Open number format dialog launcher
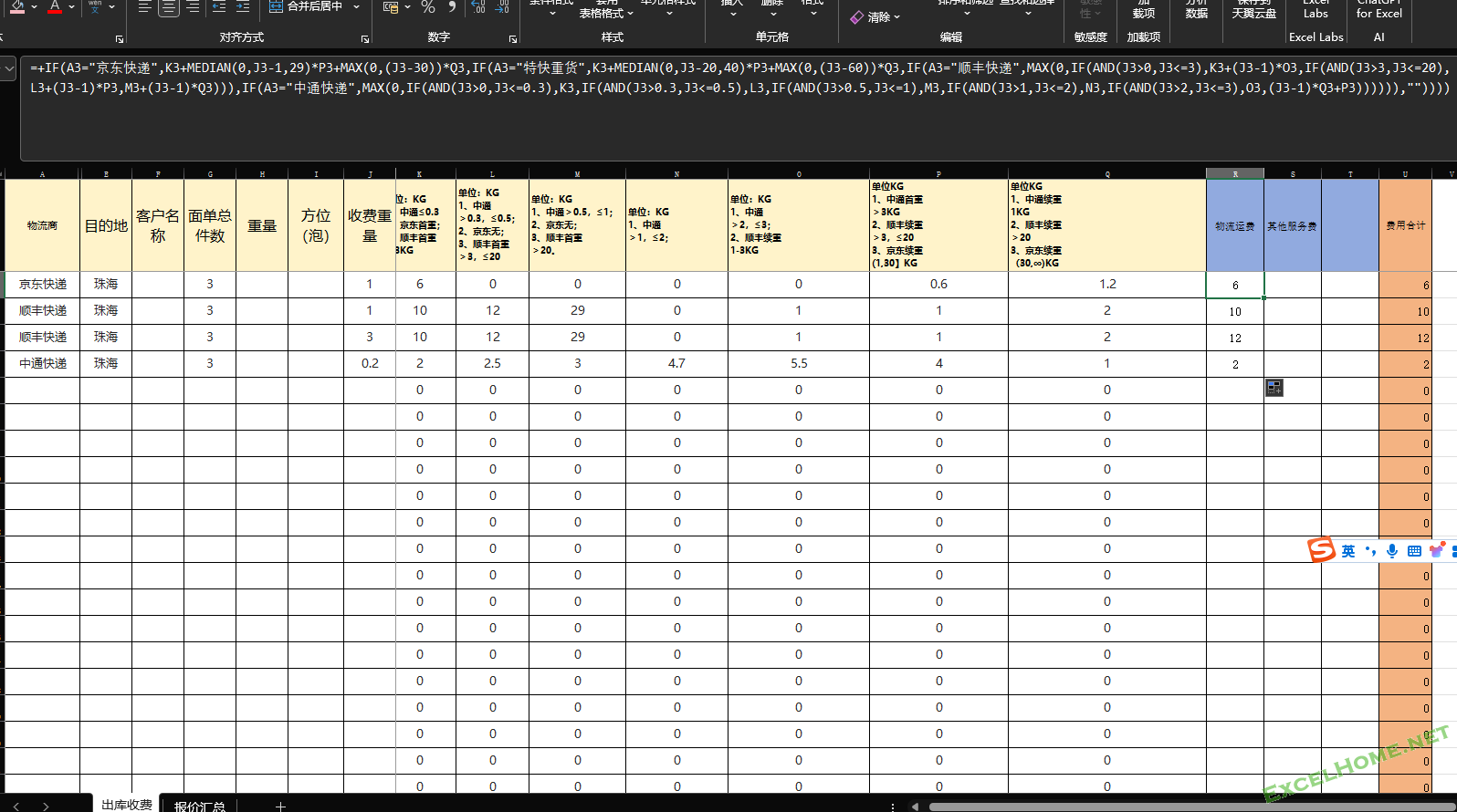Screen dimensions: 1457x812 pos(513,39)
